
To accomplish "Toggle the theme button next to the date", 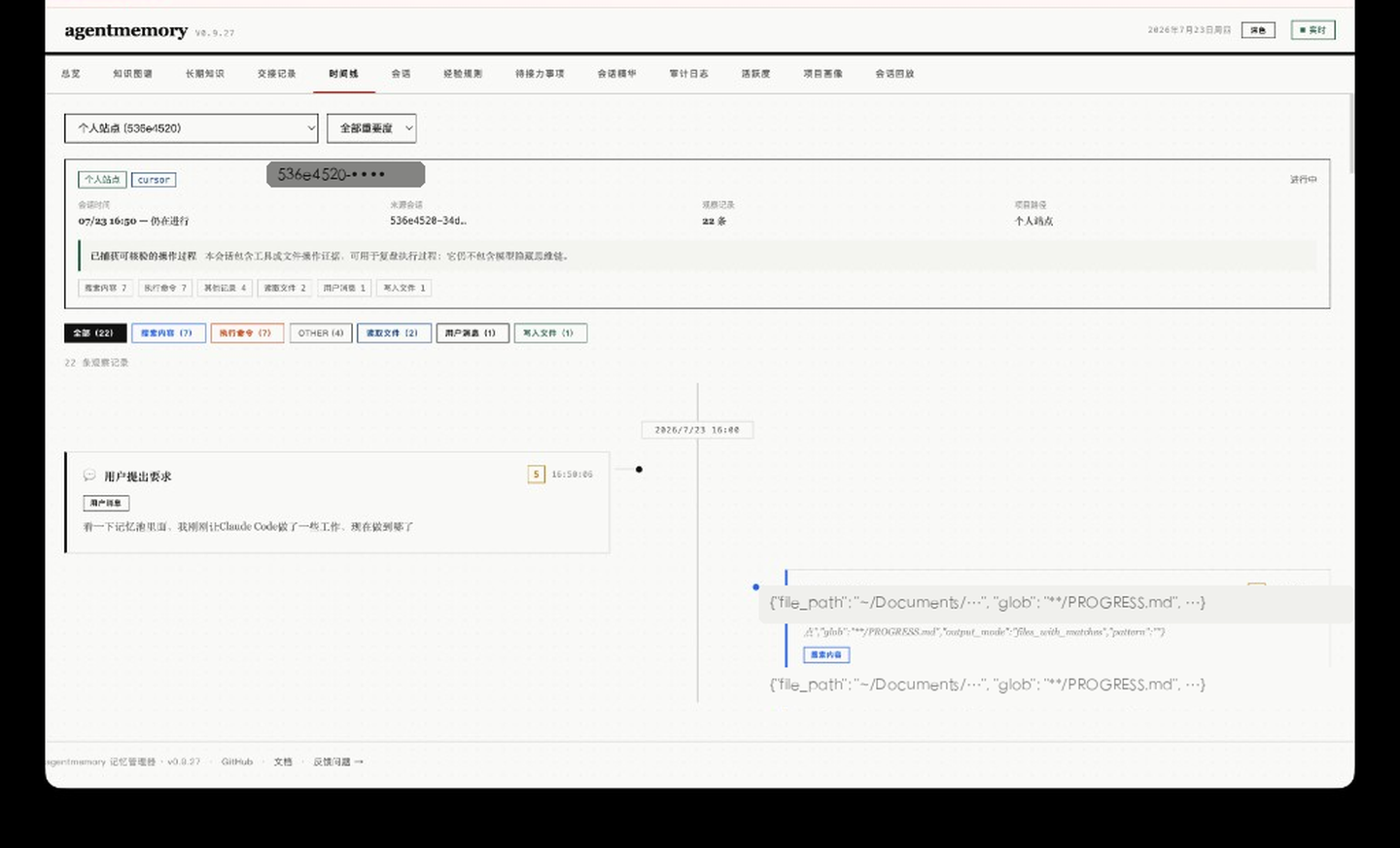I will pos(1258,30).
